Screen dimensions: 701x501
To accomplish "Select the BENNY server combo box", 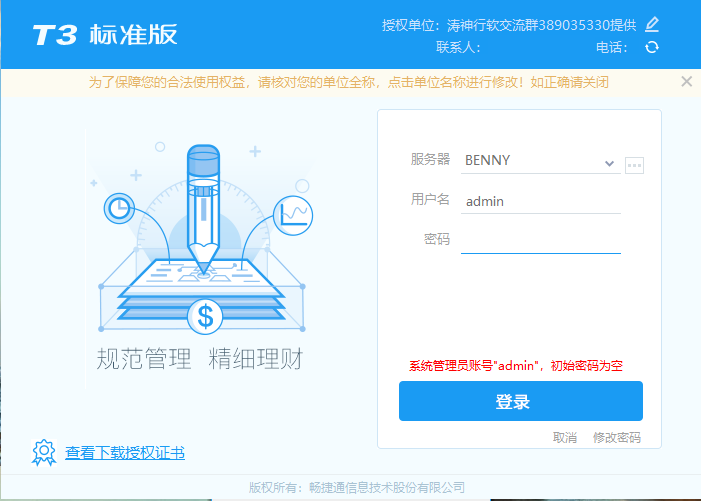I will point(530,160).
